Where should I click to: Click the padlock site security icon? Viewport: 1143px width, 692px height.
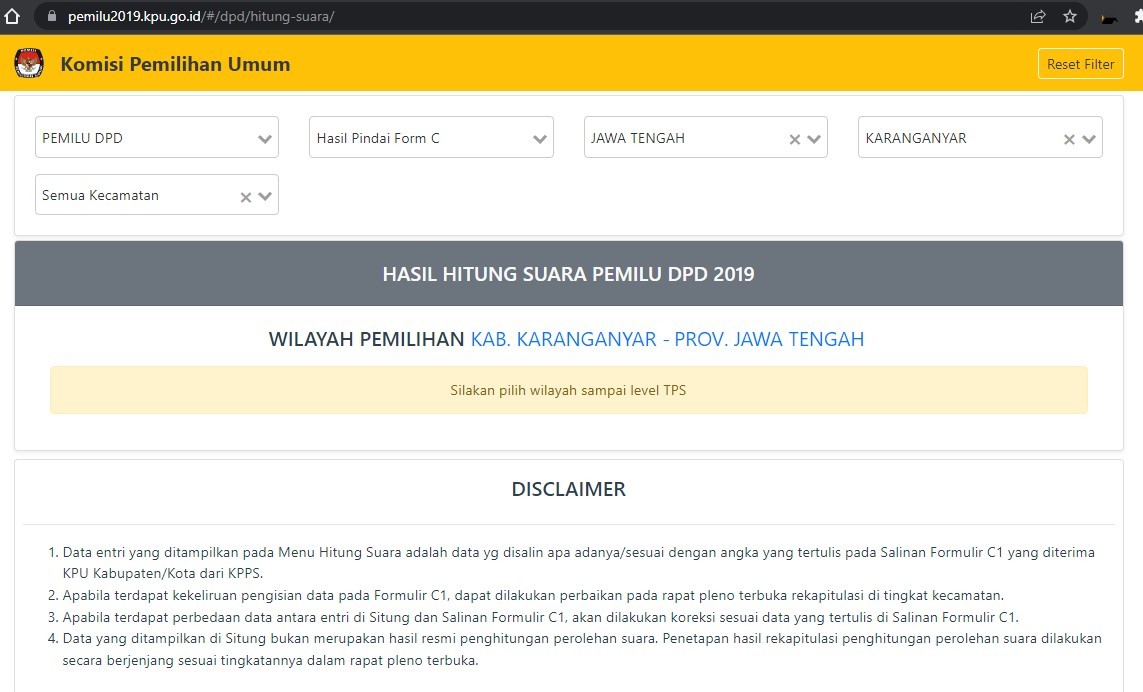pyautogui.click(x=52, y=16)
